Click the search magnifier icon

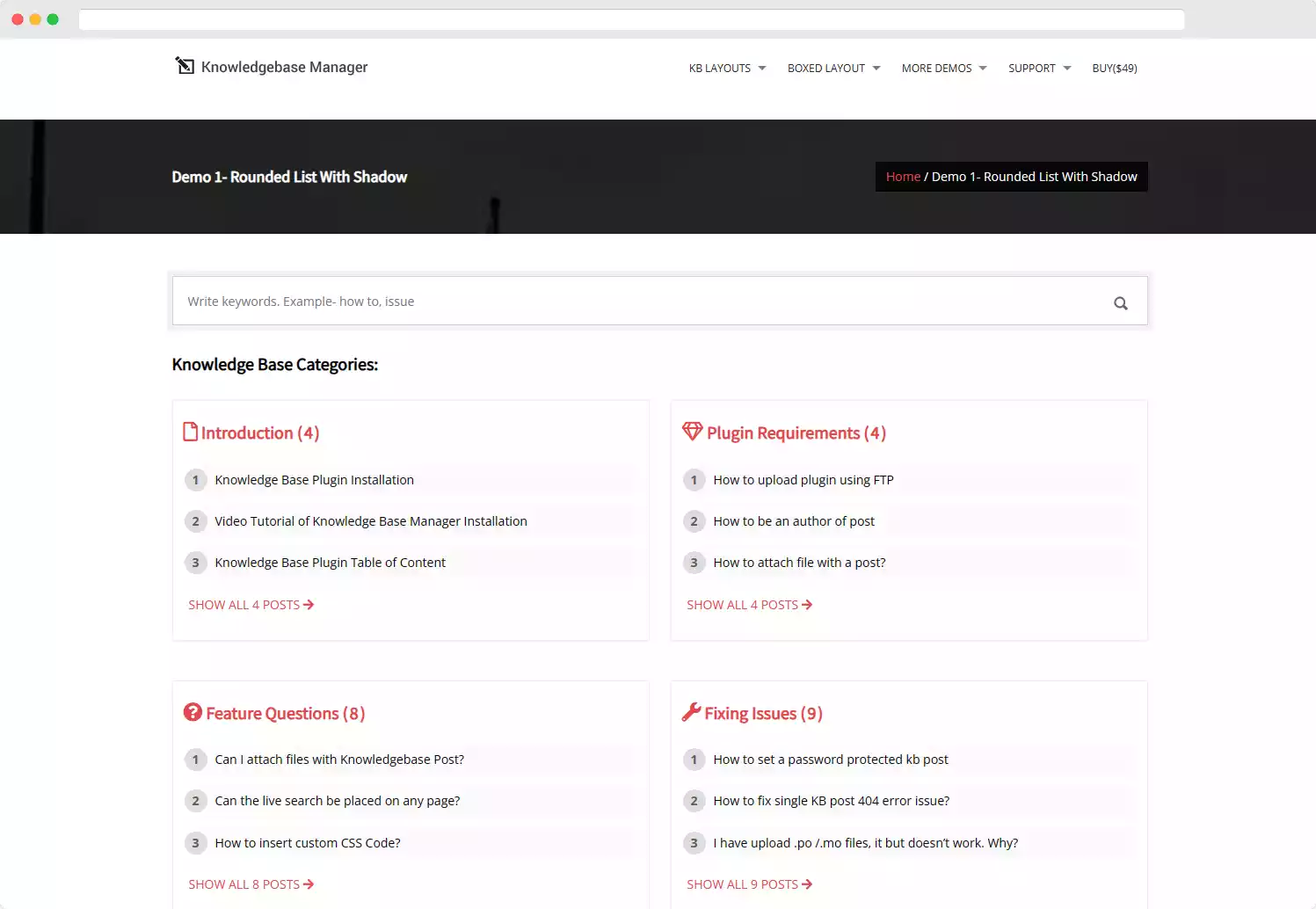pyautogui.click(x=1120, y=302)
